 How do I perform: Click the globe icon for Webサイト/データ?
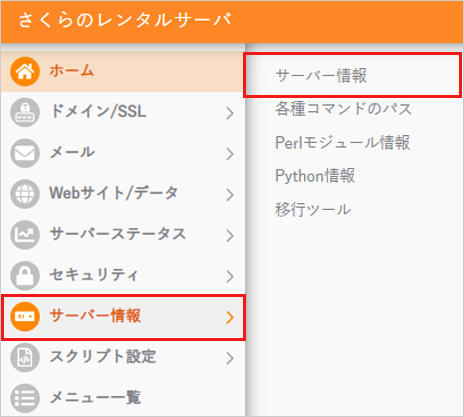pyautogui.click(x=25, y=194)
